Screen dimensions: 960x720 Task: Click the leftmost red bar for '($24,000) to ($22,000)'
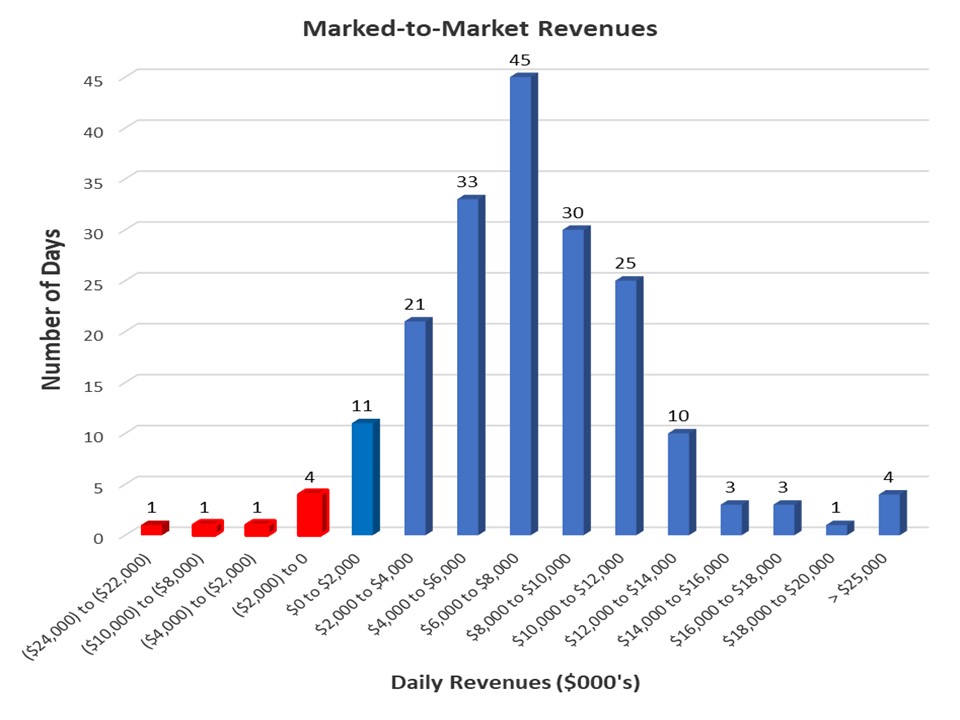(153, 528)
